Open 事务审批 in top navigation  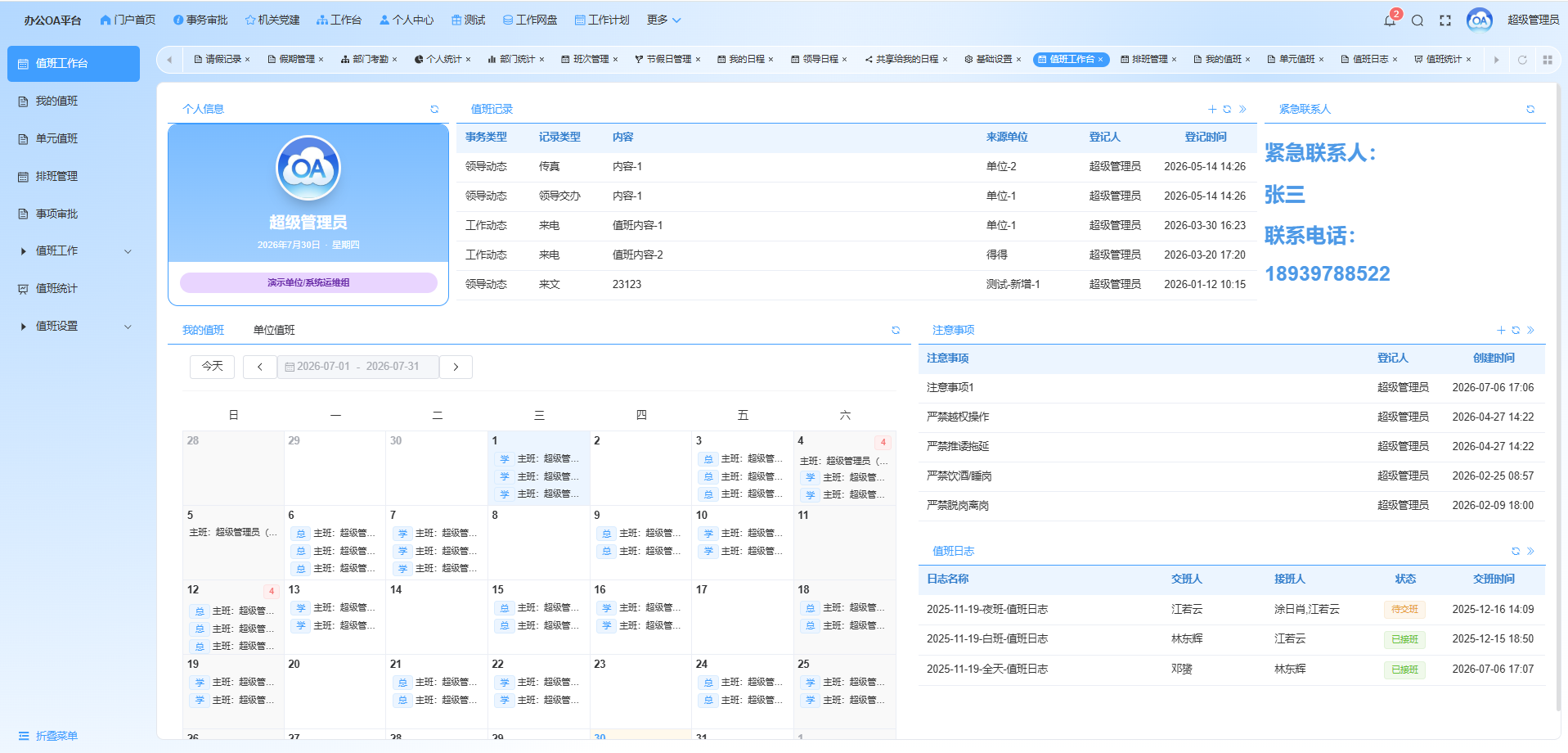[x=200, y=20]
